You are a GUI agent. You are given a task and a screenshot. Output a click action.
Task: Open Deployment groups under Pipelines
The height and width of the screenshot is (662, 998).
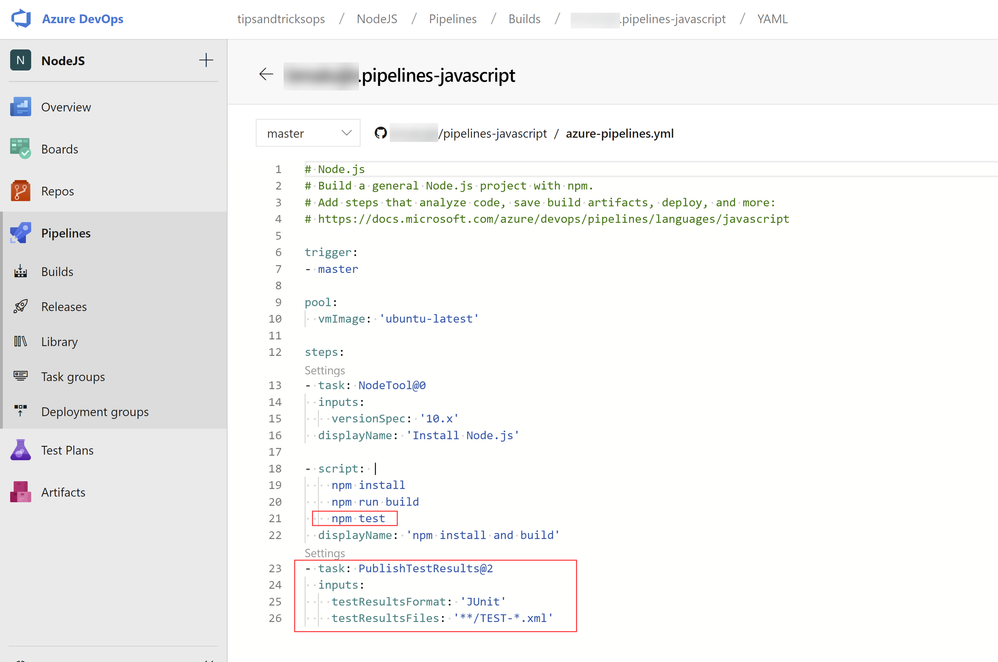(95, 412)
